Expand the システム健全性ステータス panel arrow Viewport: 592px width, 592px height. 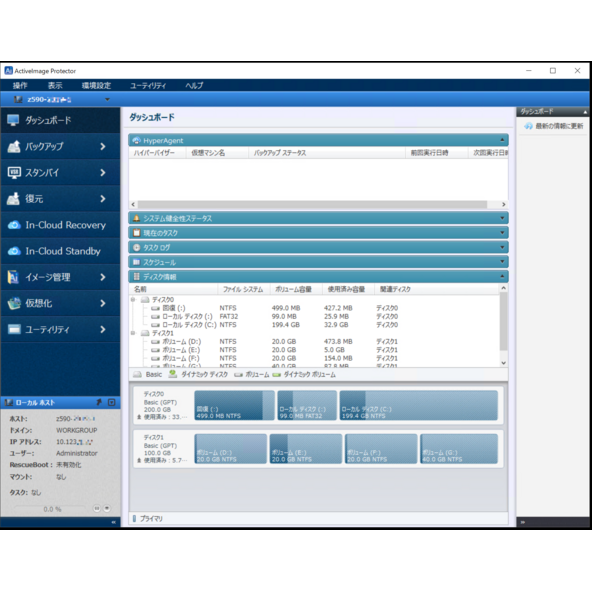point(502,218)
